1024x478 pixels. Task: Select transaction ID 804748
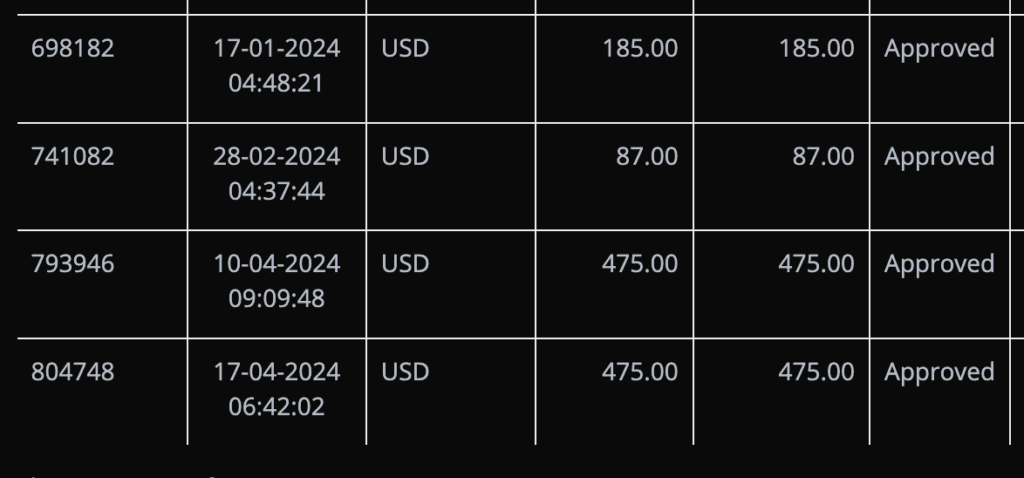(72, 372)
